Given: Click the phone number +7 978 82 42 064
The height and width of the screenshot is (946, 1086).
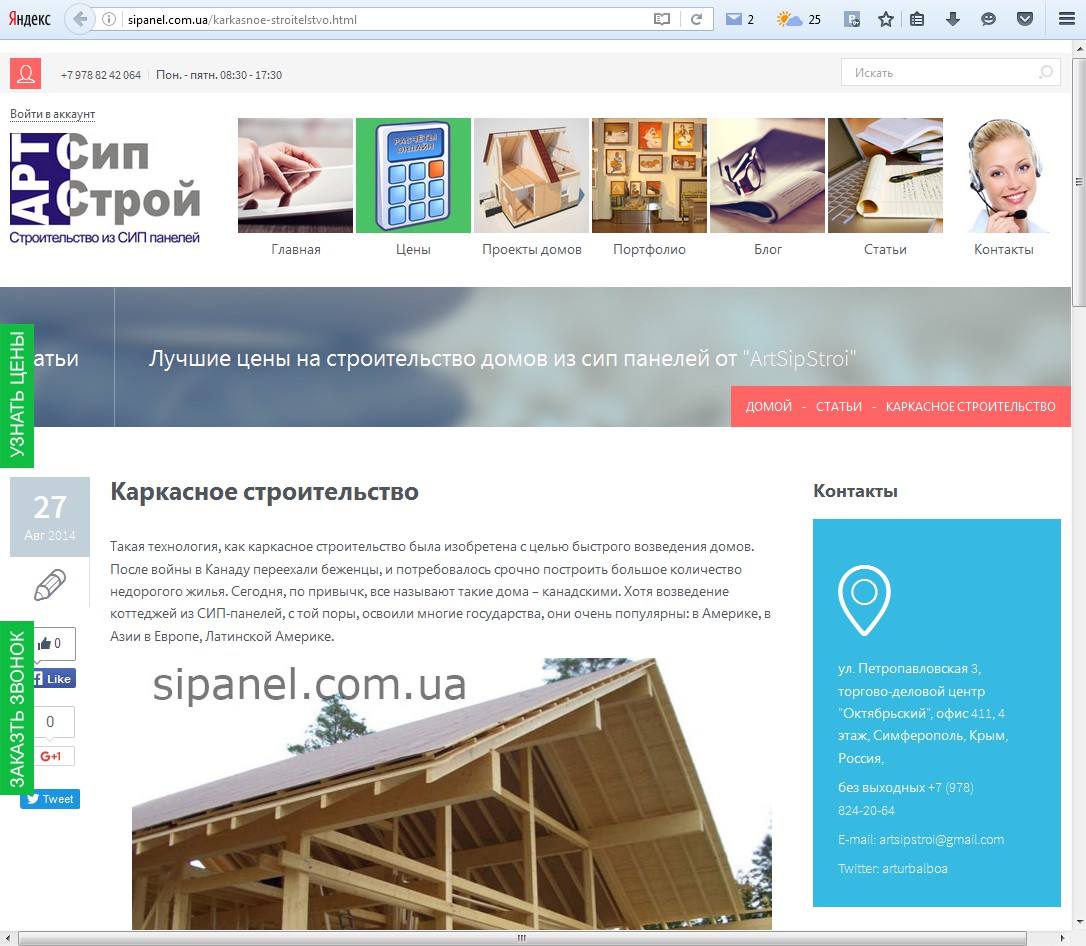Looking at the screenshot, I should (x=101, y=75).
